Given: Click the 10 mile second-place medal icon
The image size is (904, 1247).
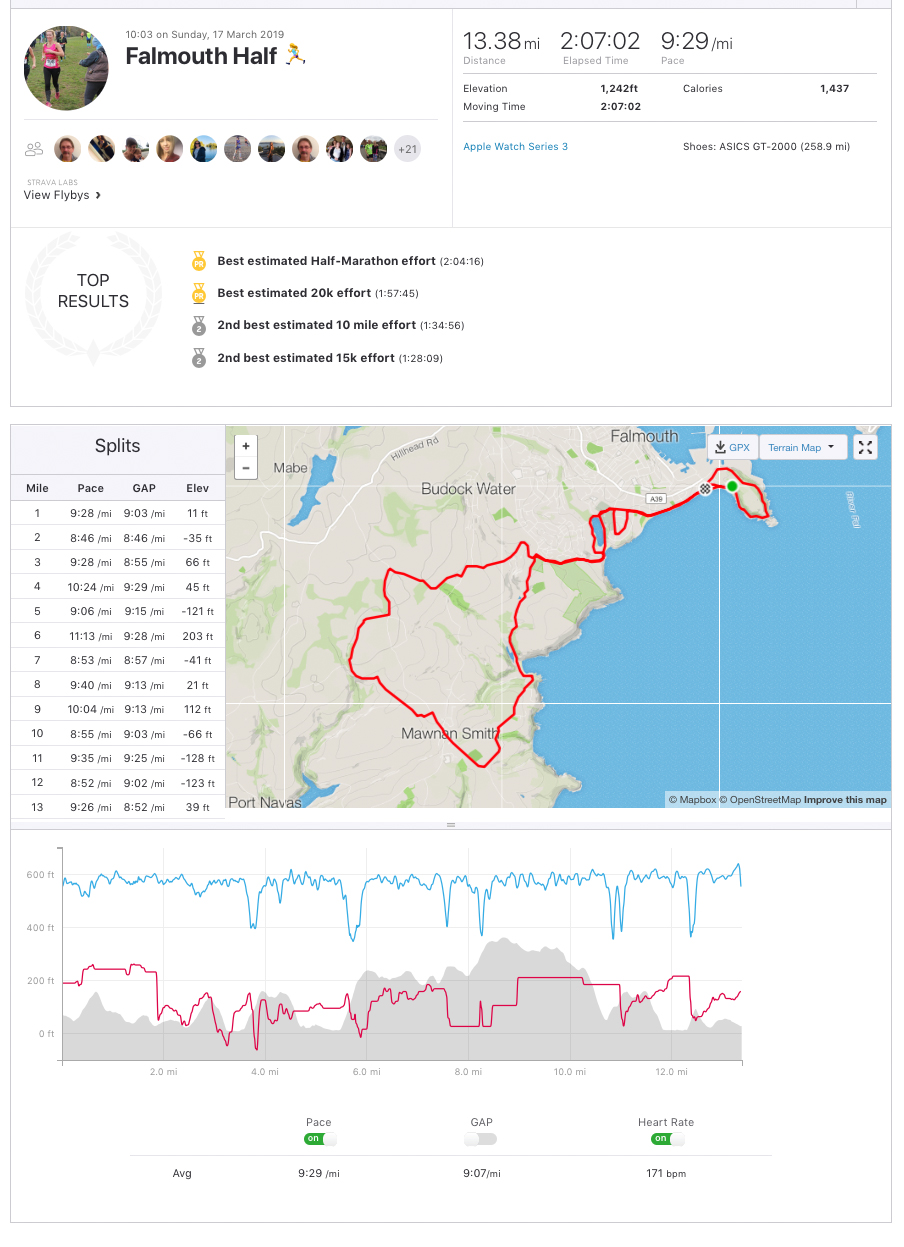Looking at the screenshot, I should click(199, 325).
